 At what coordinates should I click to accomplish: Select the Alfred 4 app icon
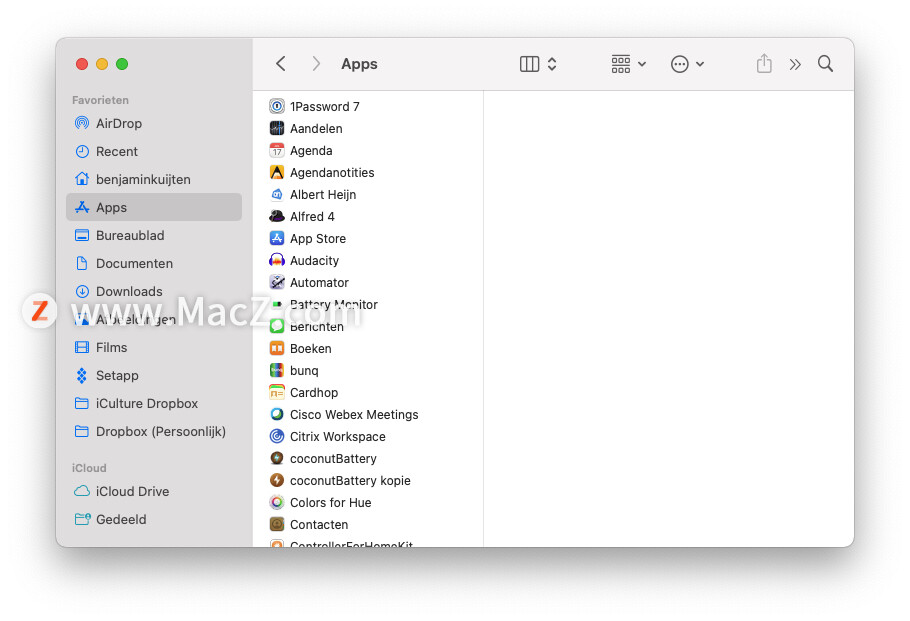[x=277, y=216]
